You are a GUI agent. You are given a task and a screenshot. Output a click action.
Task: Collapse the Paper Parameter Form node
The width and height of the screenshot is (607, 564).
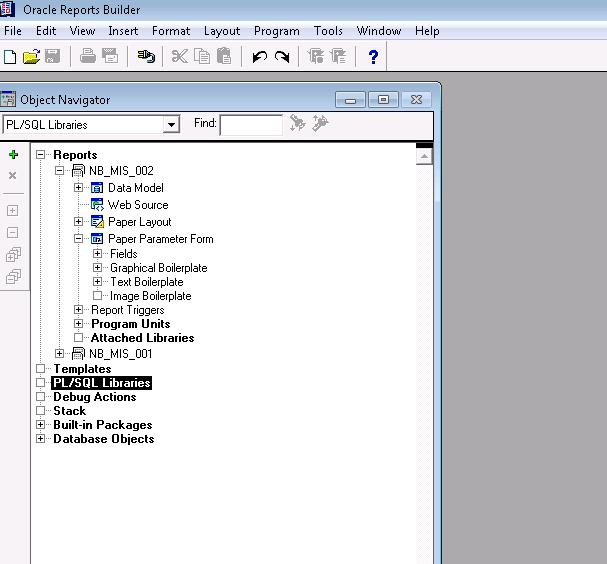pyautogui.click(x=79, y=239)
